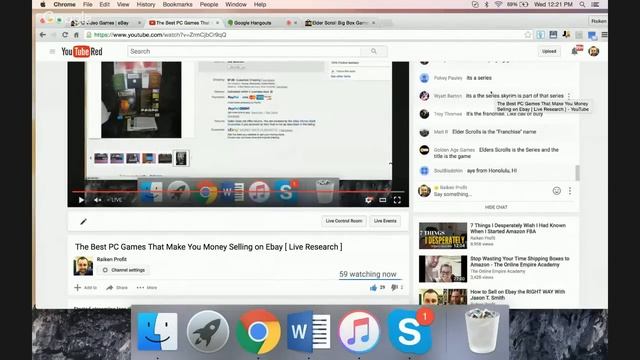Open the History menu in the menu bar
The image size is (640, 360).
tap(146, 4)
